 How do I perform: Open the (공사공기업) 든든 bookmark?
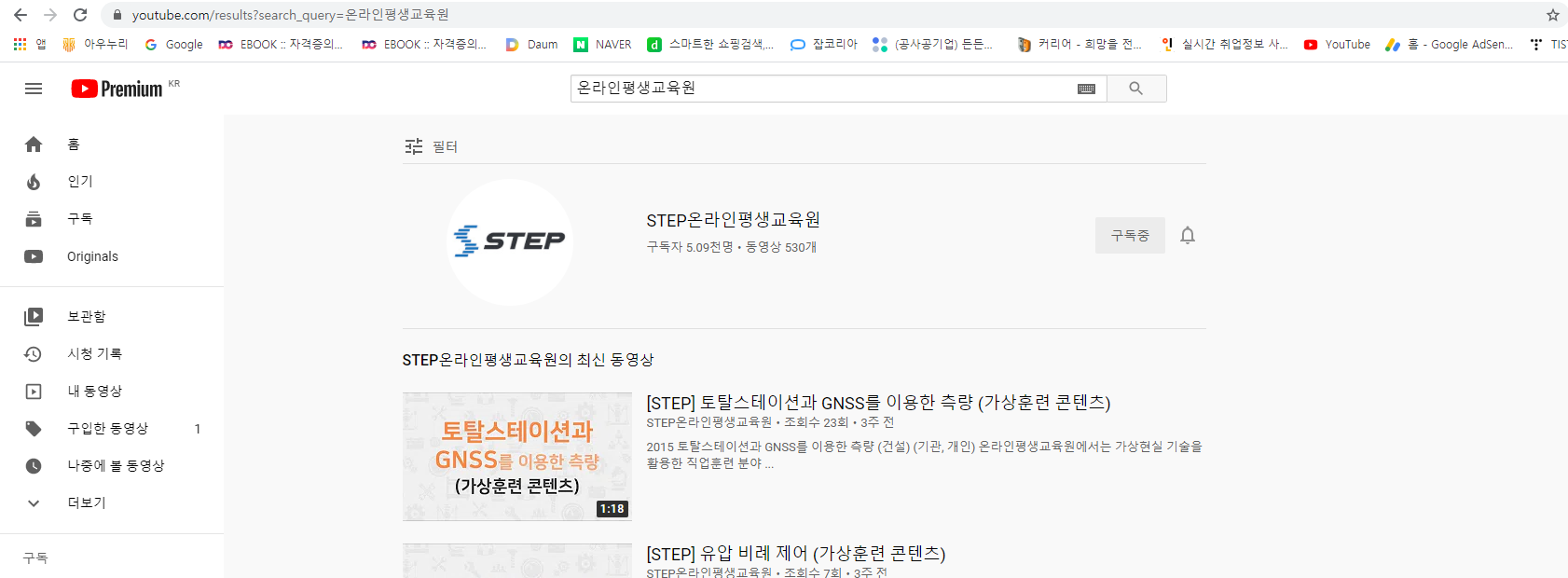point(932,44)
